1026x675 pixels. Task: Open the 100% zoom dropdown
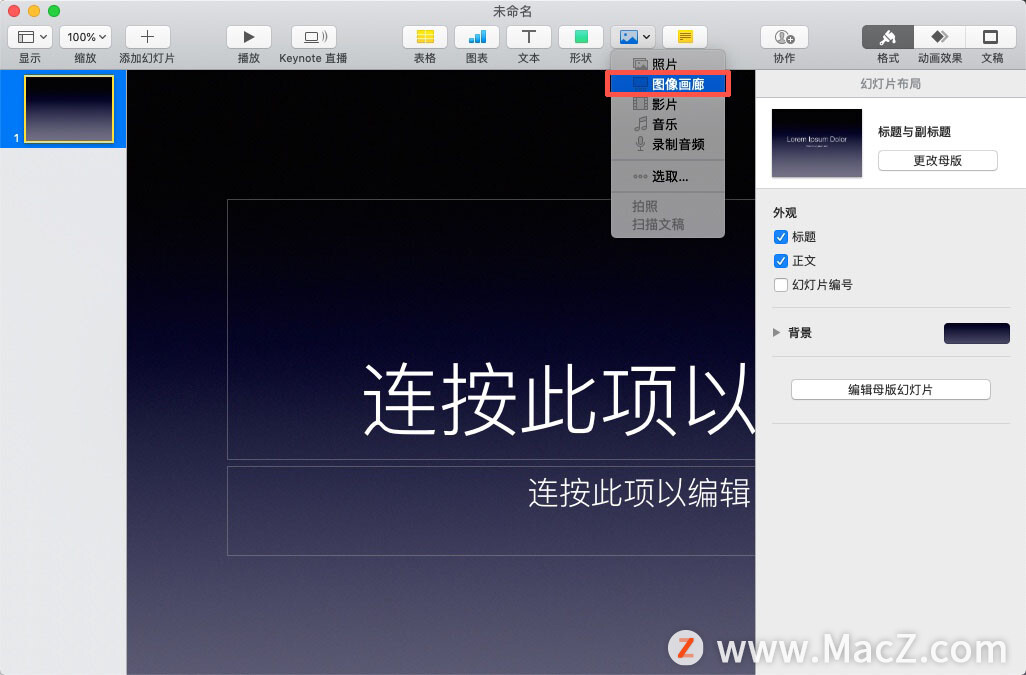[86, 37]
